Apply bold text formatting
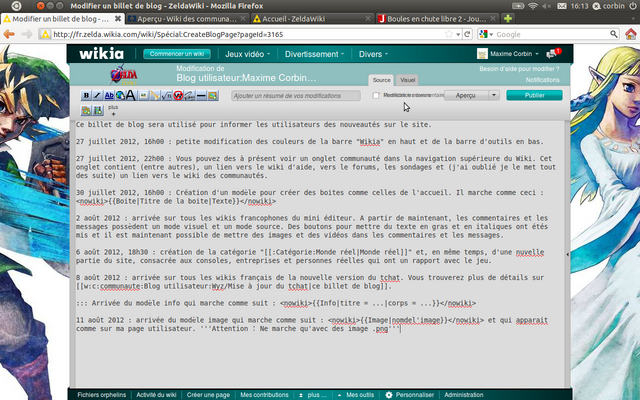640x400 pixels. [x=86, y=96]
